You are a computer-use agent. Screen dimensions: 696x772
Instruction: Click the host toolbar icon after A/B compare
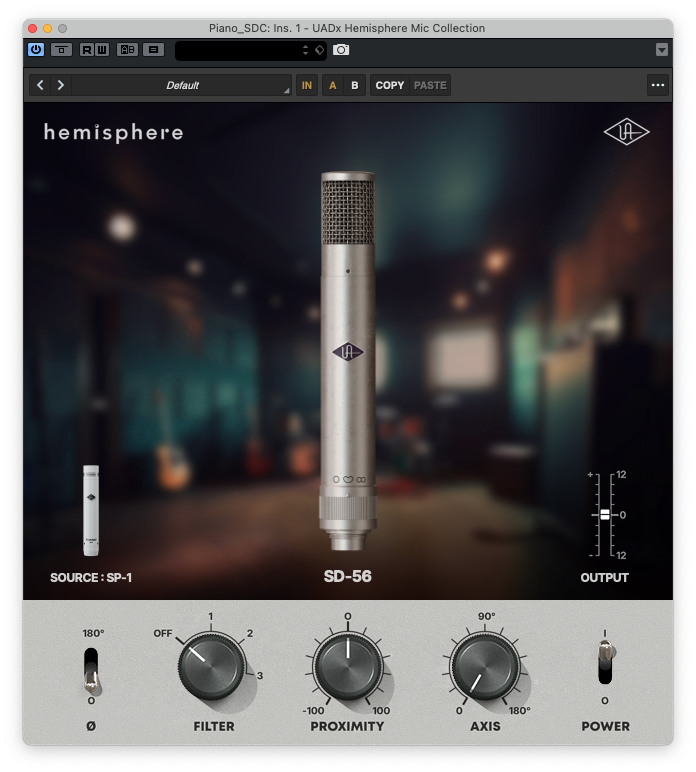[x=153, y=50]
